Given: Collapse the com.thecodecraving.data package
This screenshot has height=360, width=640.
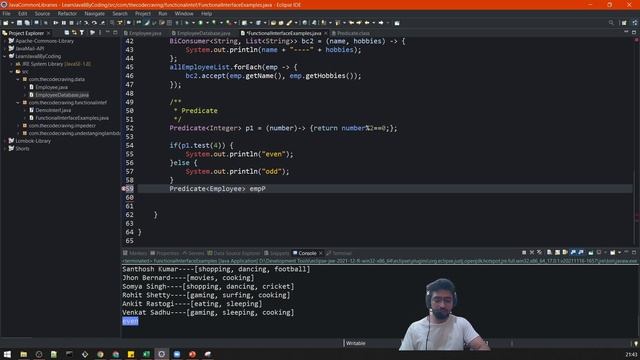Looking at the screenshot, I should [18, 79].
